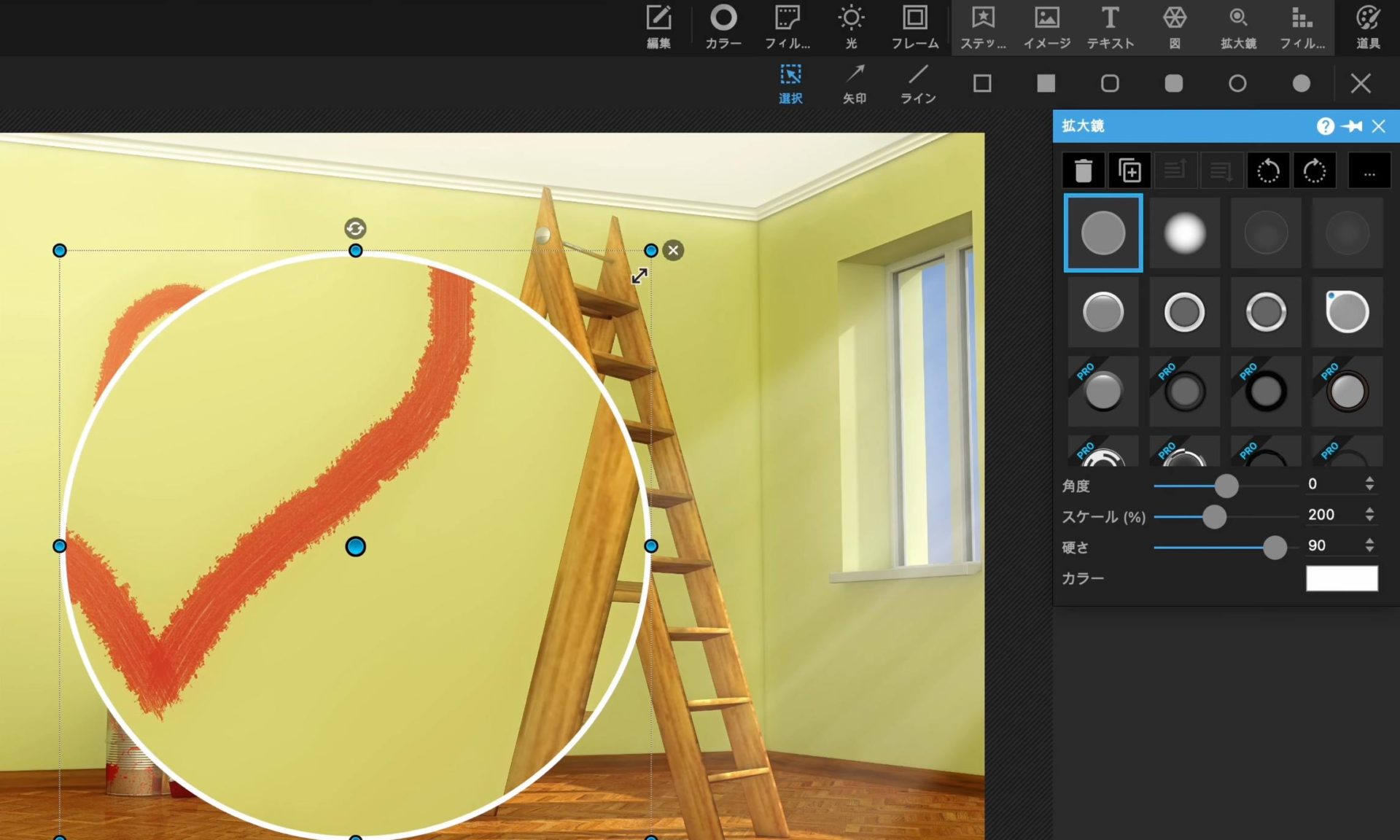Click the help question mark icon
The height and width of the screenshot is (840, 1400).
coord(1325,126)
